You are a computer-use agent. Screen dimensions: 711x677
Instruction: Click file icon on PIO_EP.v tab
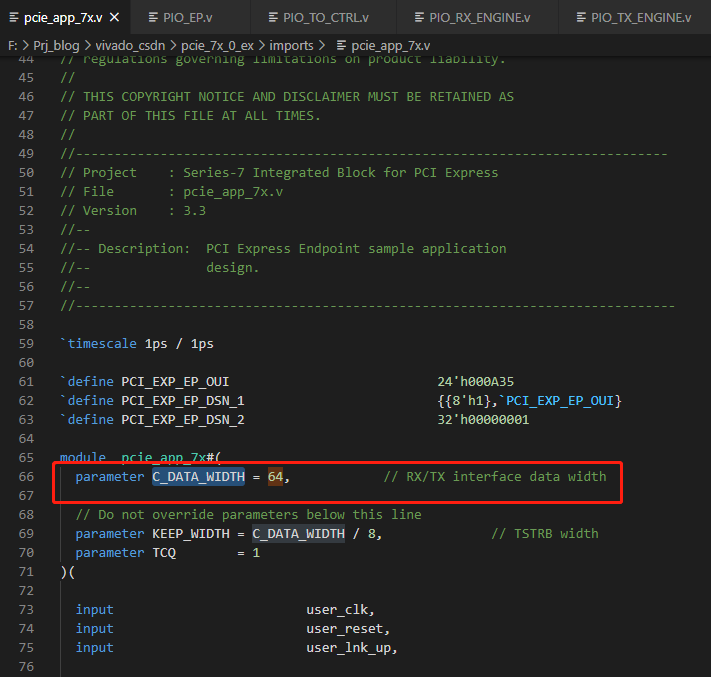[x=153, y=18]
